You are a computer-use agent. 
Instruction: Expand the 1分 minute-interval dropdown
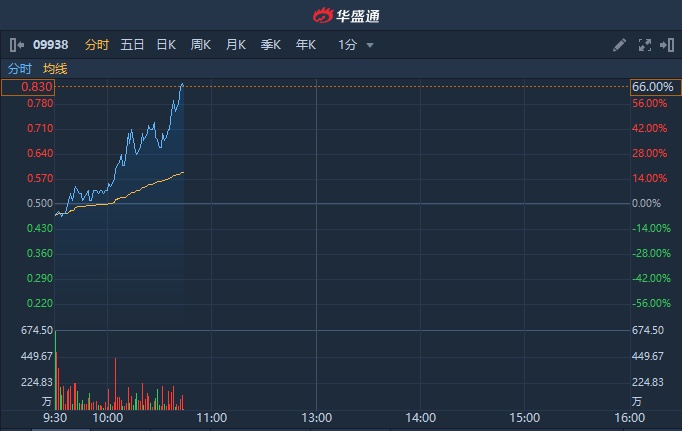point(348,45)
